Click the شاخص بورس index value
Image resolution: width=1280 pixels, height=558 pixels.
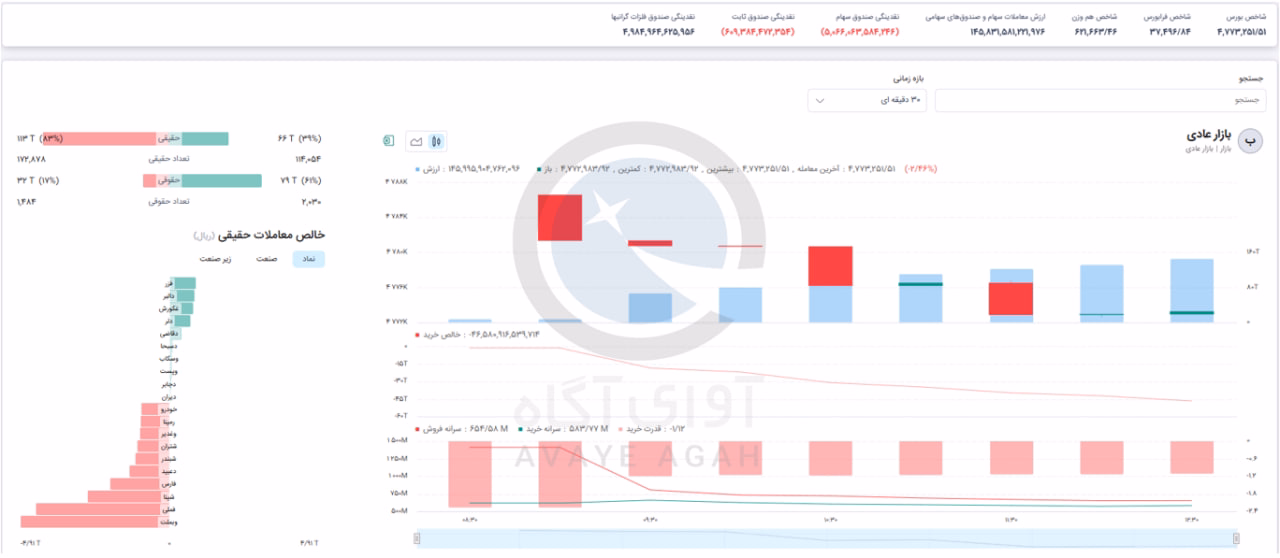tap(1241, 32)
